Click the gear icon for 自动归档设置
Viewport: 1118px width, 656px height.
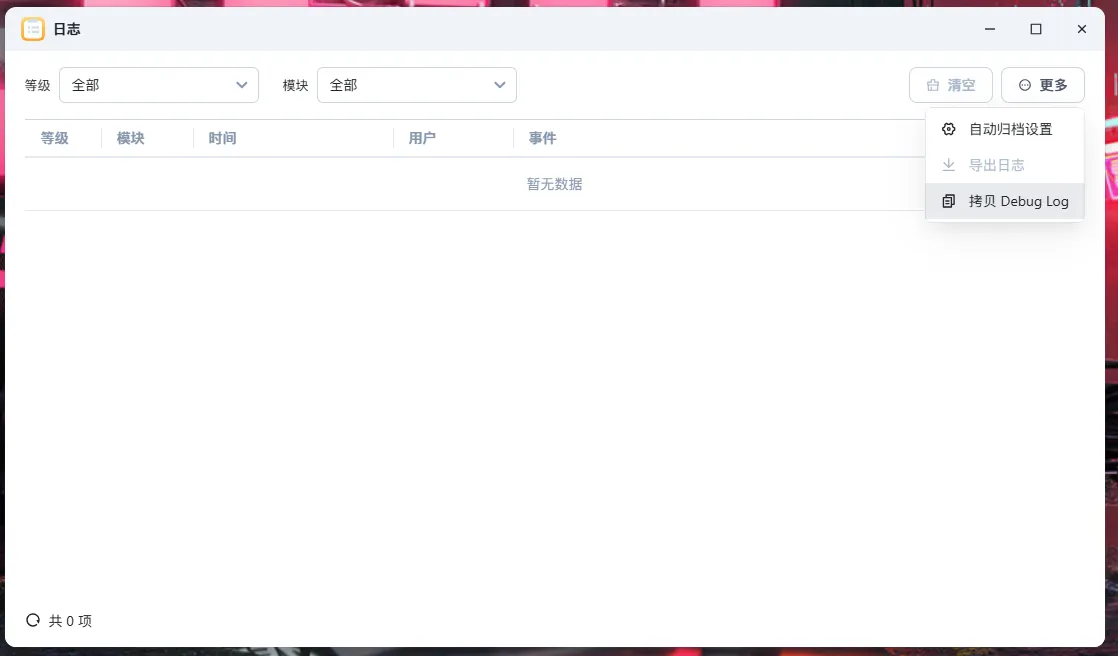coord(949,129)
